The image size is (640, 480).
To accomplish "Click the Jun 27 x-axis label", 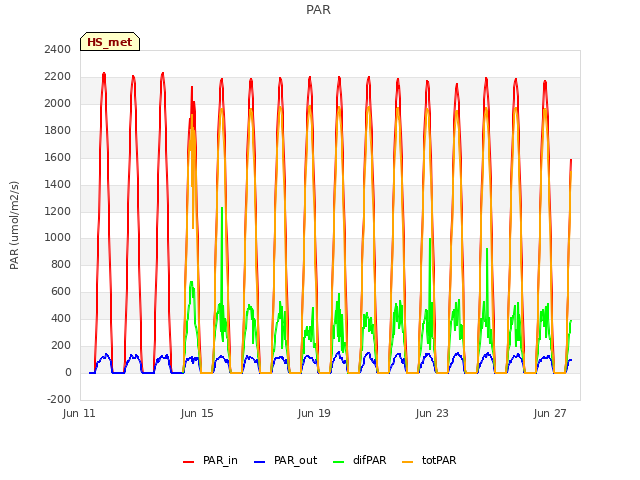I will tap(550, 413).
